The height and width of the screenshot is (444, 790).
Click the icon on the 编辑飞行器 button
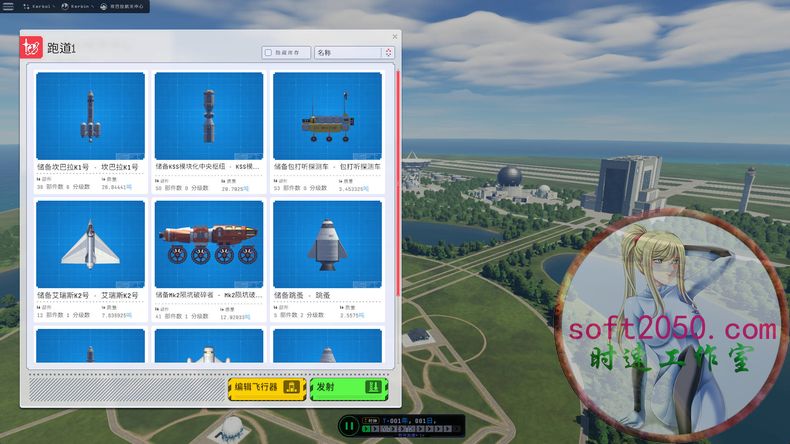(x=293, y=387)
